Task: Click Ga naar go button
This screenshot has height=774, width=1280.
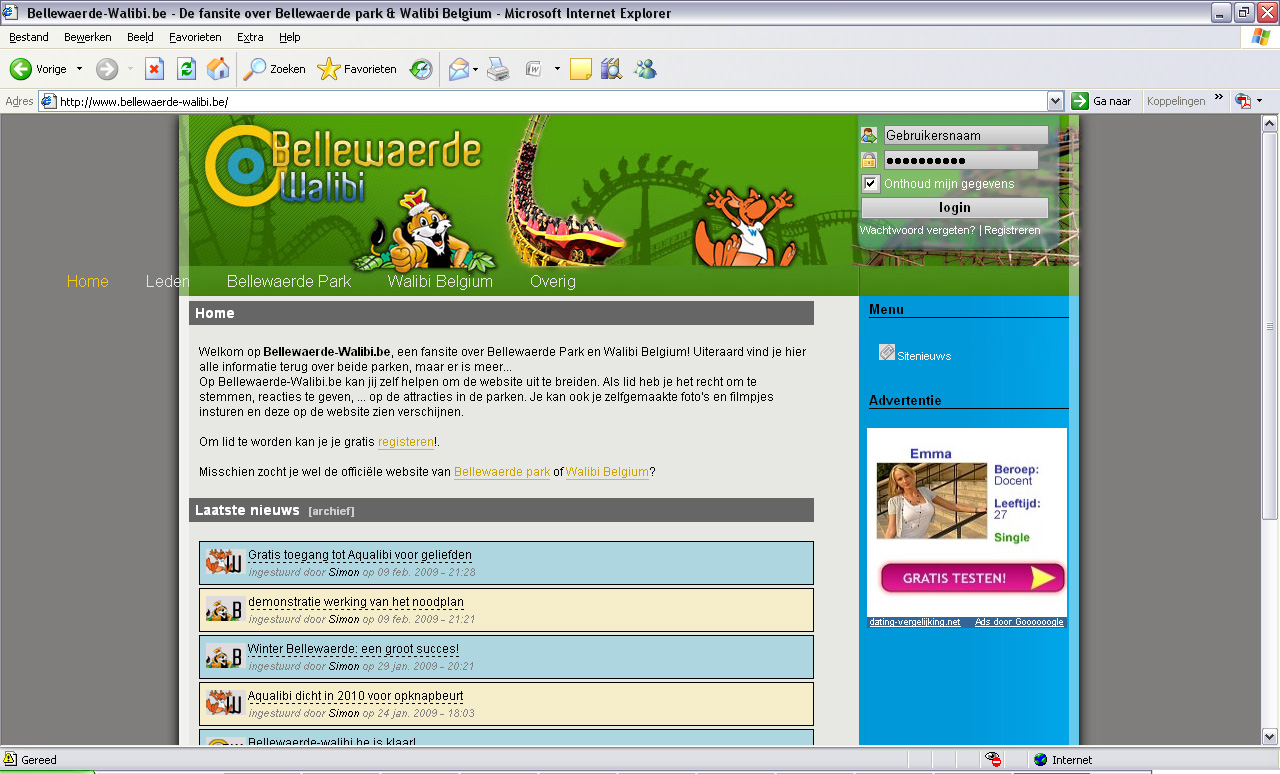Action: (1101, 101)
